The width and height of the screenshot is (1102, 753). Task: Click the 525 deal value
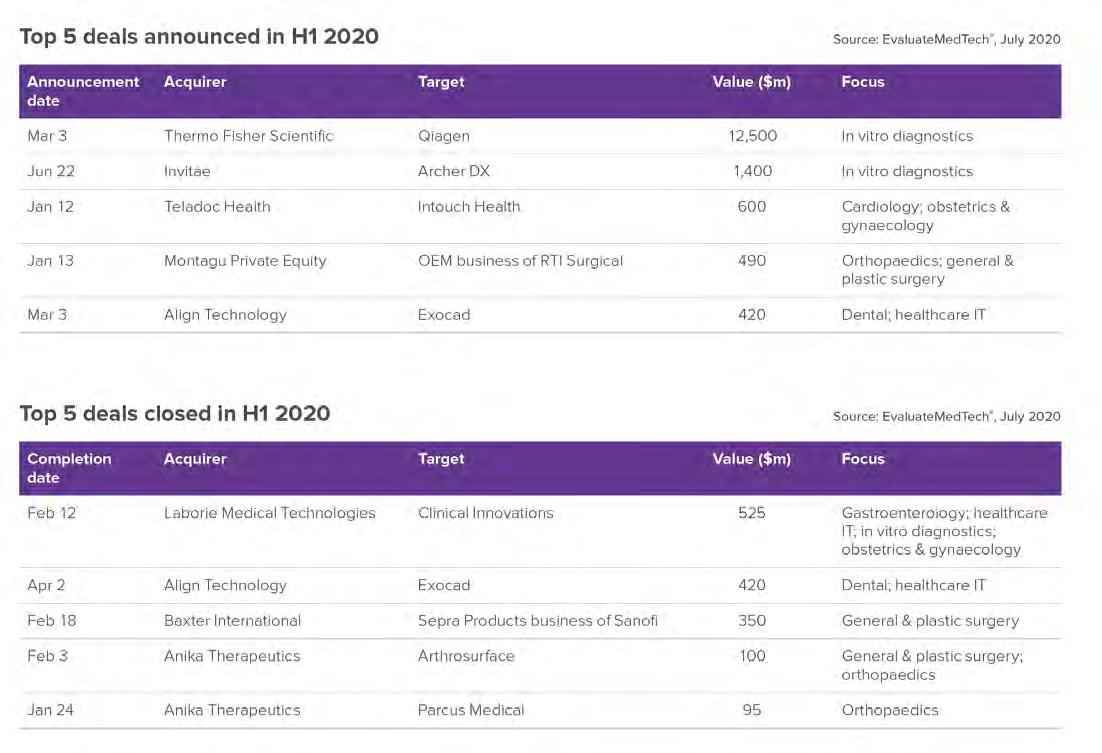[752, 513]
